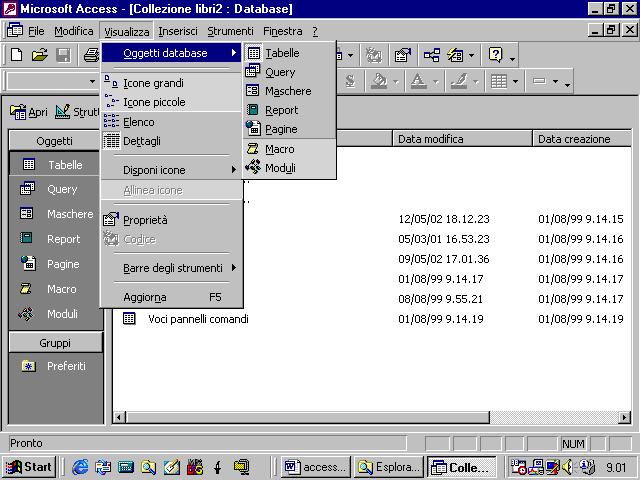Image resolution: width=640 pixels, height=480 pixels.
Task: Choose Icone piccole view option
Action: [171, 102]
